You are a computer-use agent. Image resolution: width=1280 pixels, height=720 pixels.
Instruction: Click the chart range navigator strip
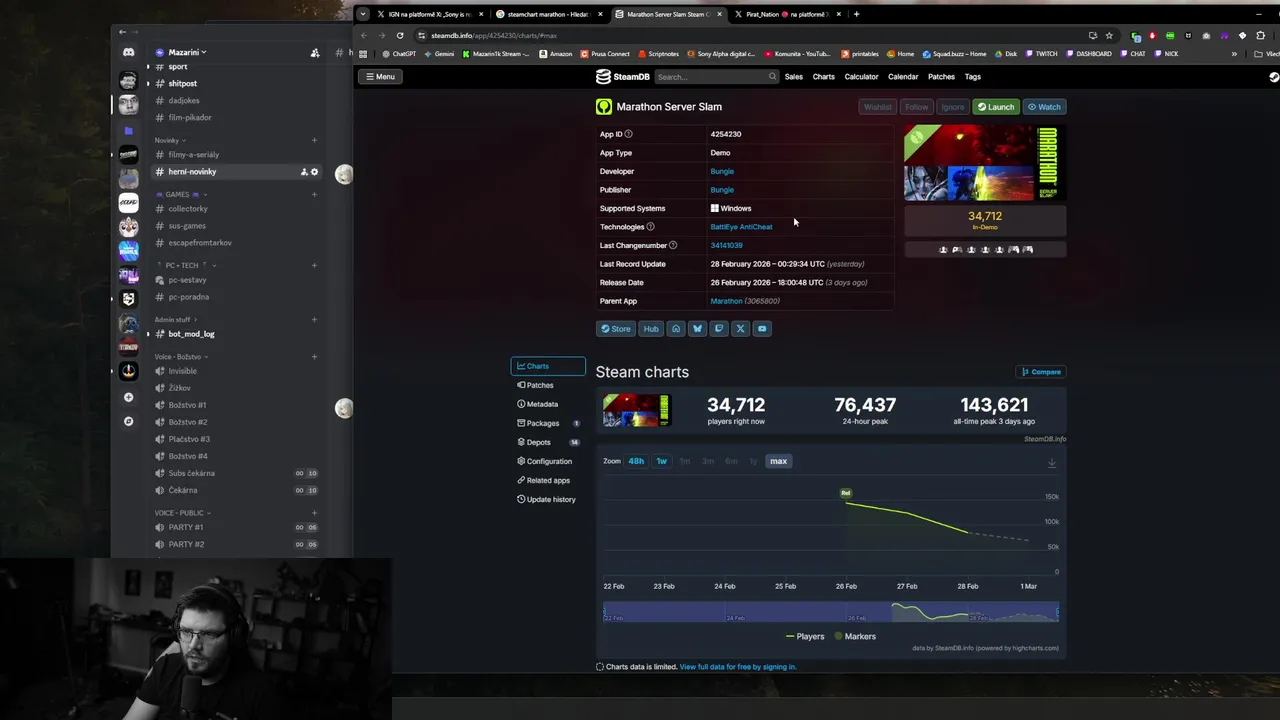831,613
